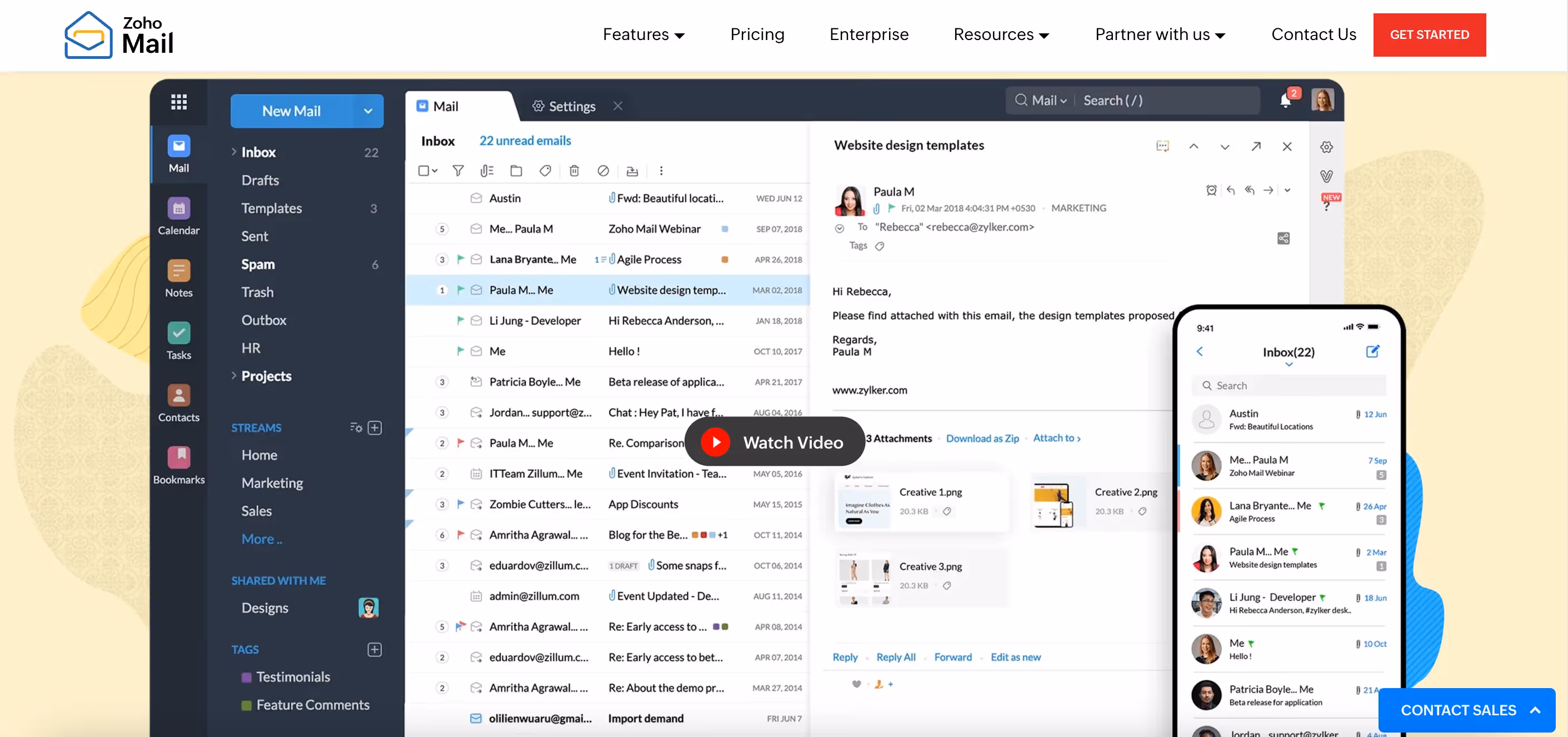Open email in new window icon
The width and height of the screenshot is (1568, 737).
1255,146
